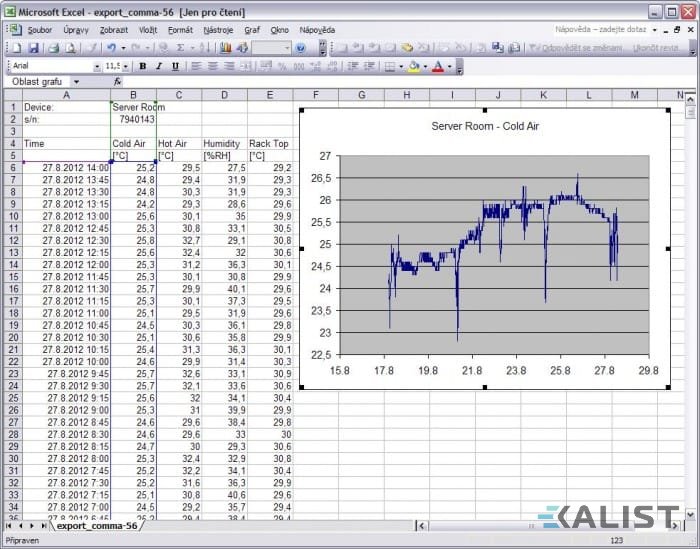Click the Excel Help question icon

coord(301,48)
